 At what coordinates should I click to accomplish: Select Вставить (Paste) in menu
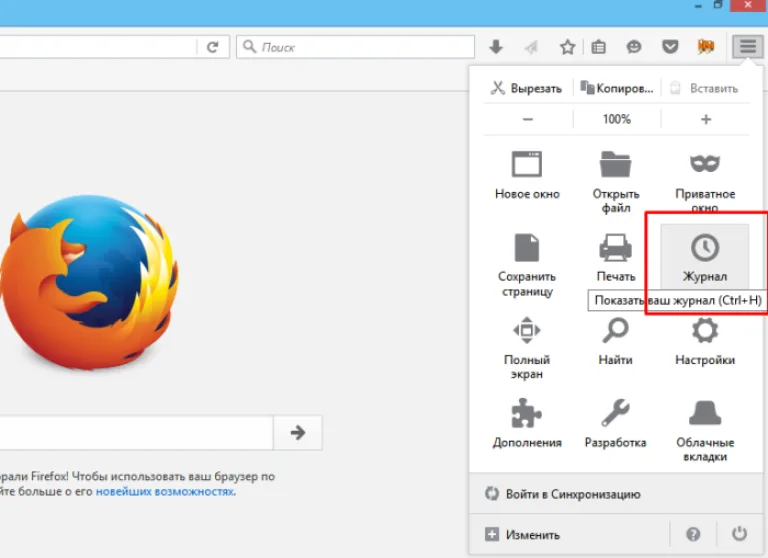[x=704, y=88]
